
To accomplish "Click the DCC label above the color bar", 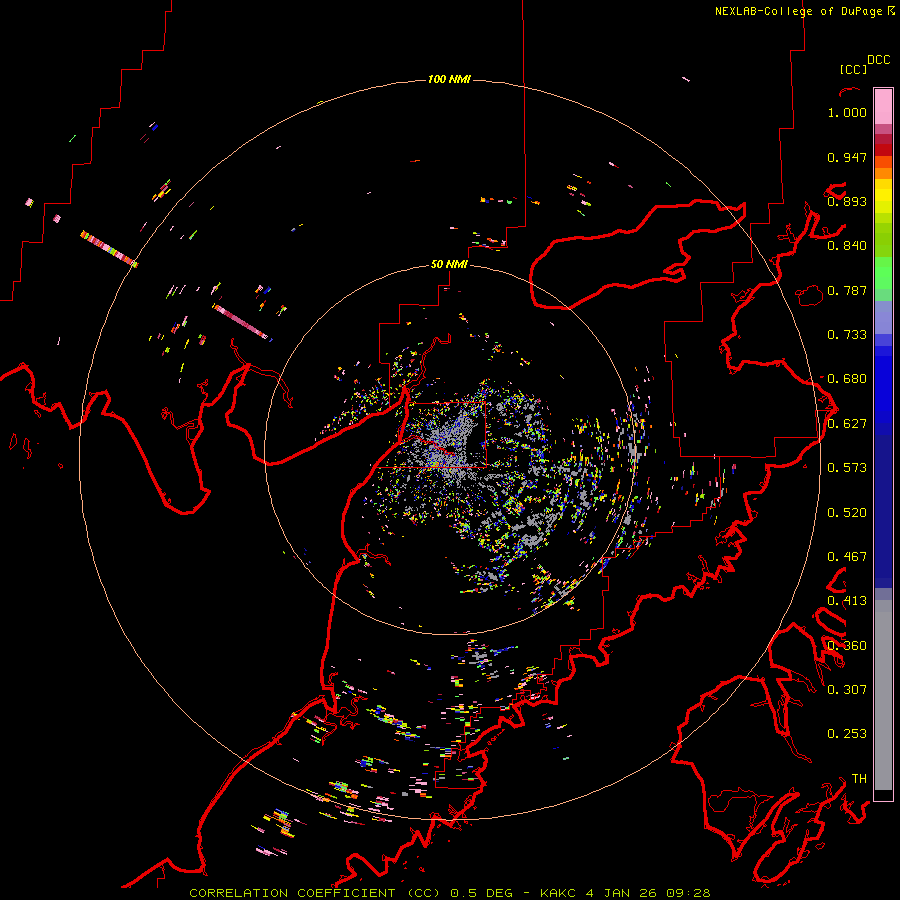I will [879, 60].
